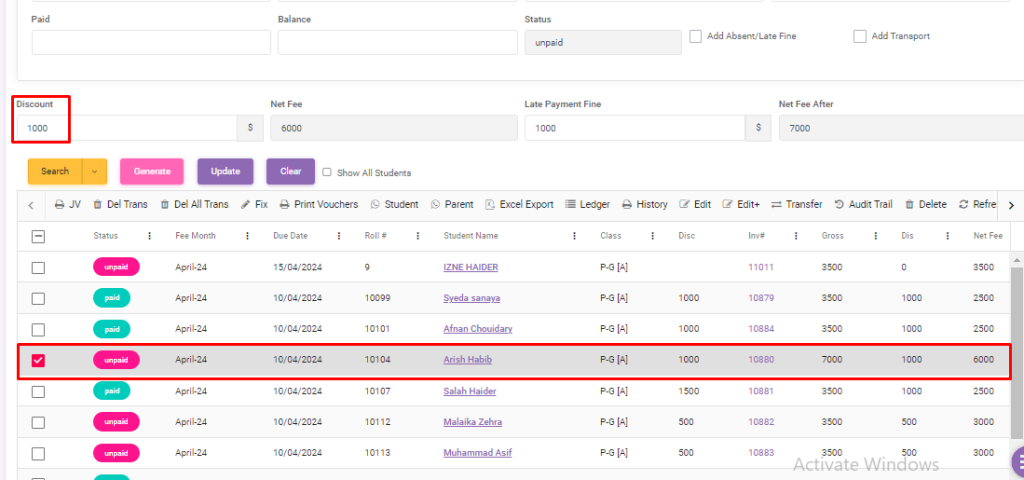
Task: Check the Add Transport option
Action: [x=860, y=36]
